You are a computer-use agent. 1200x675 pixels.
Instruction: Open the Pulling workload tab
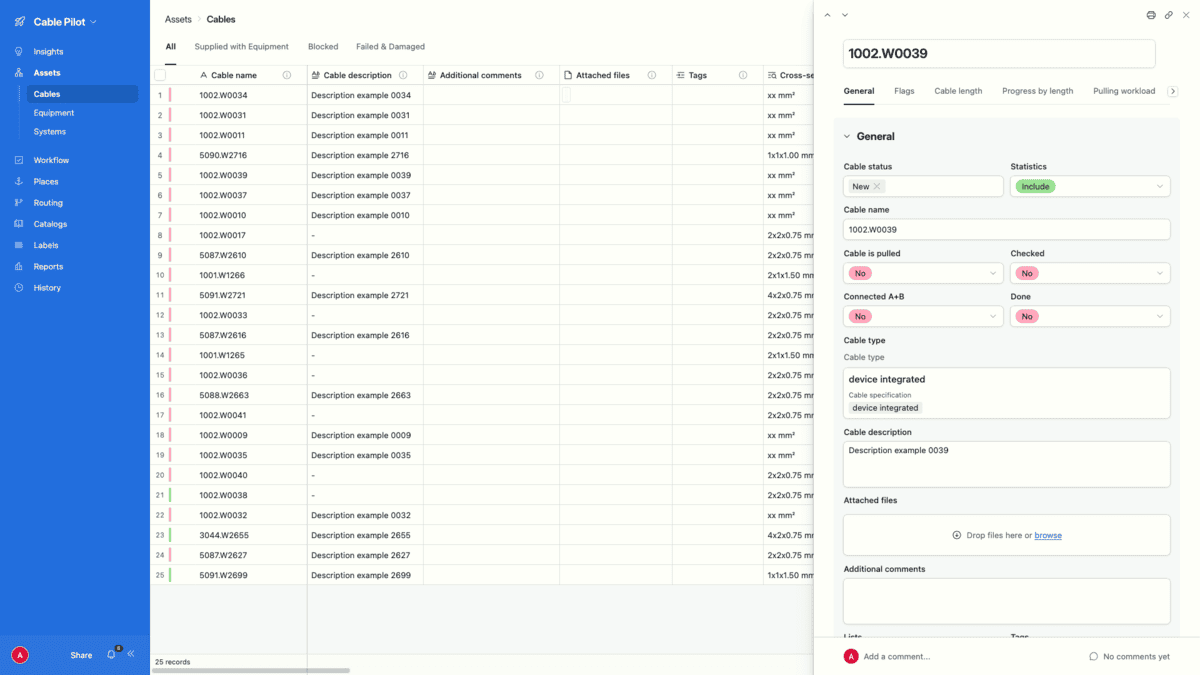coord(1124,91)
